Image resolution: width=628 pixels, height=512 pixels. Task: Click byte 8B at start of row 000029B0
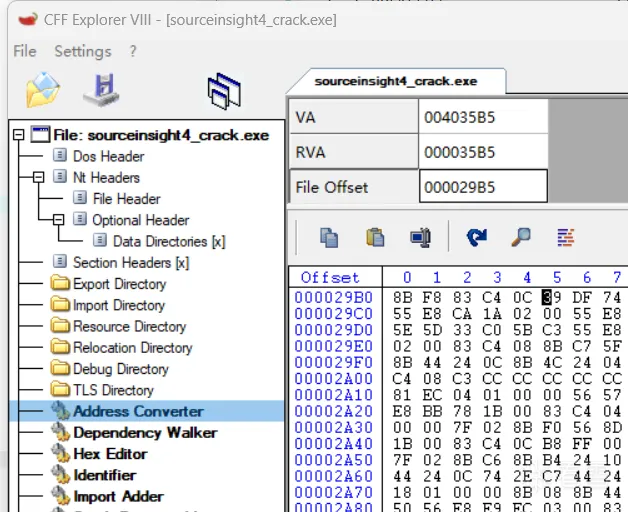403,298
